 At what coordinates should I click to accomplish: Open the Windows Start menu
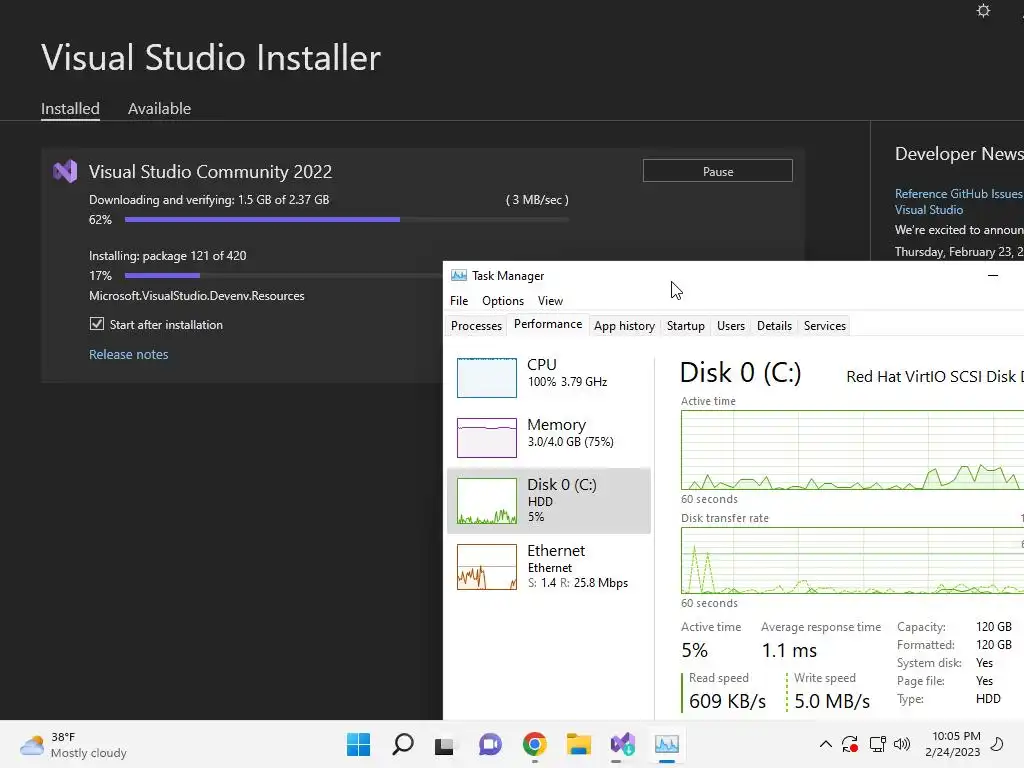tap(358, 744)
